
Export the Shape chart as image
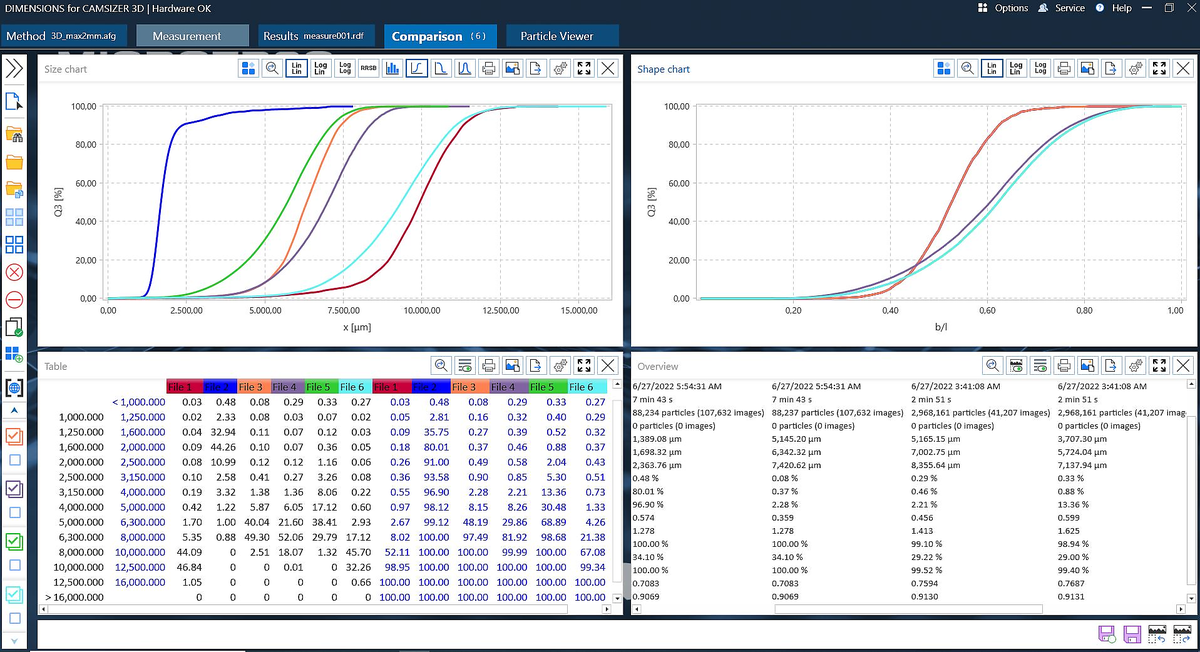coord(1088,68)
